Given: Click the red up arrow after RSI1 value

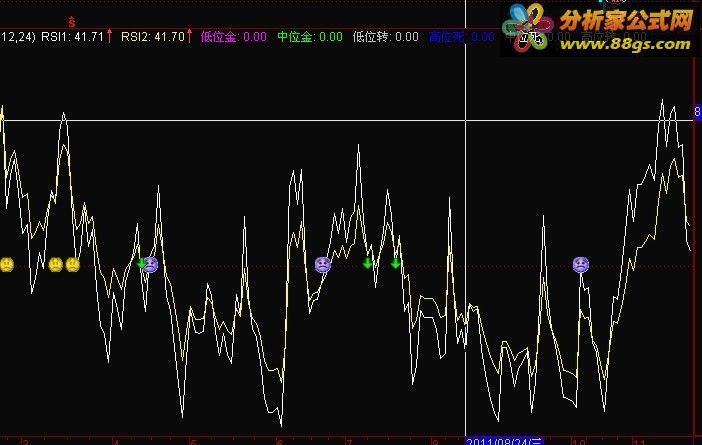Looking at the screenshot, I should pyautogui.click(x=109, y=36).
